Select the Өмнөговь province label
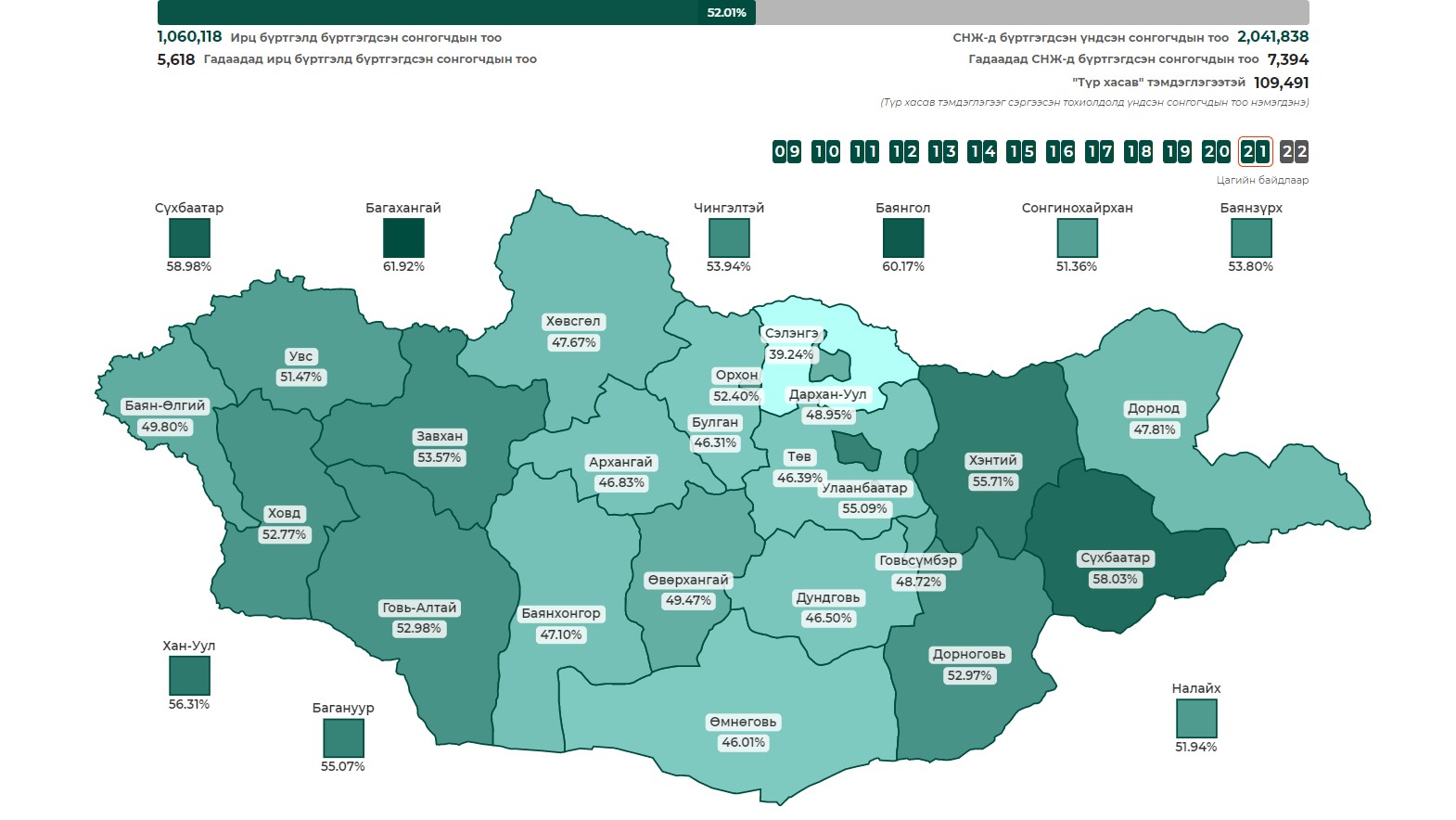The width and height of the screenshot is (1456, 820). [743, 722]
